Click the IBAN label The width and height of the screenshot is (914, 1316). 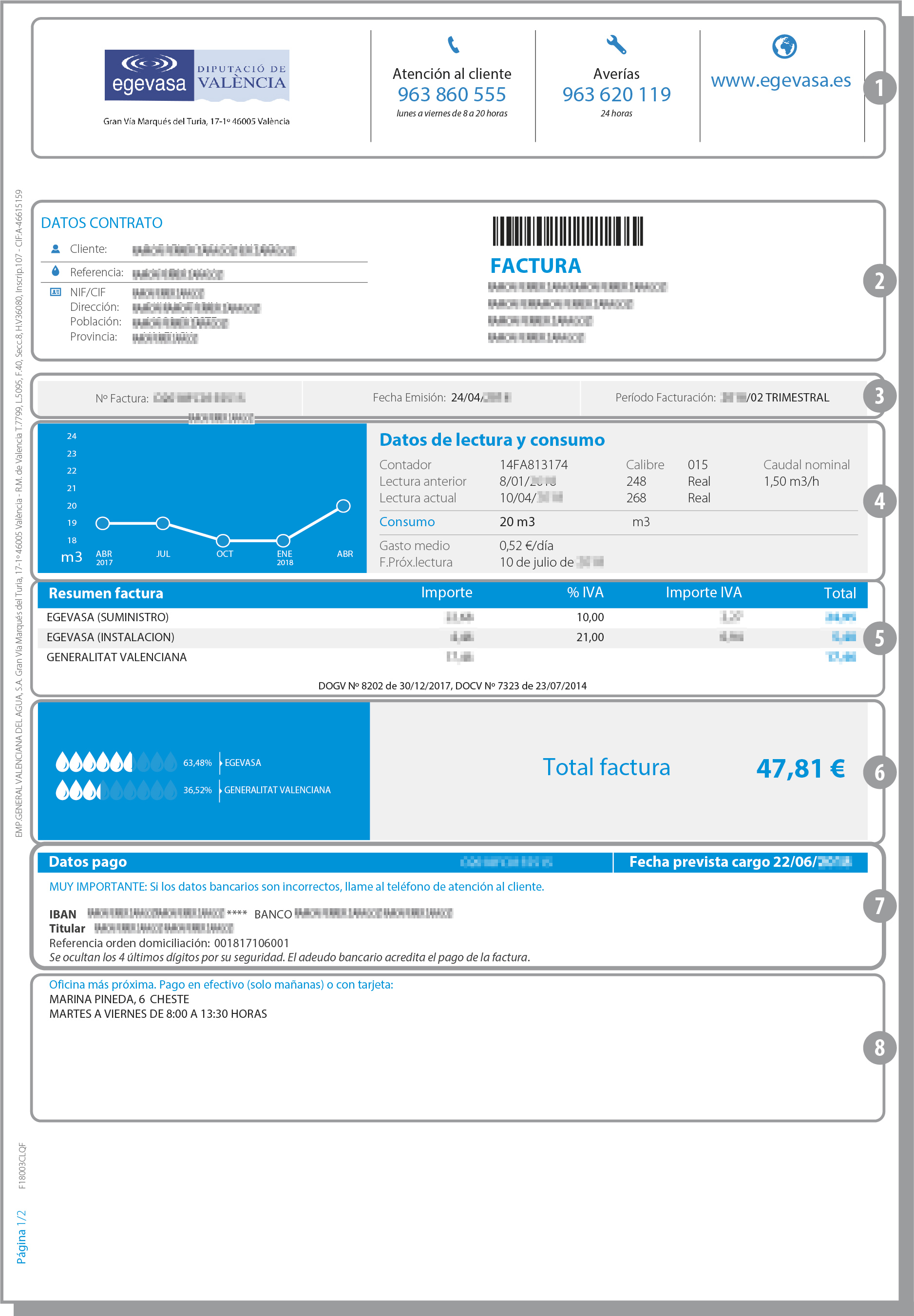click(x=62, y=914)
